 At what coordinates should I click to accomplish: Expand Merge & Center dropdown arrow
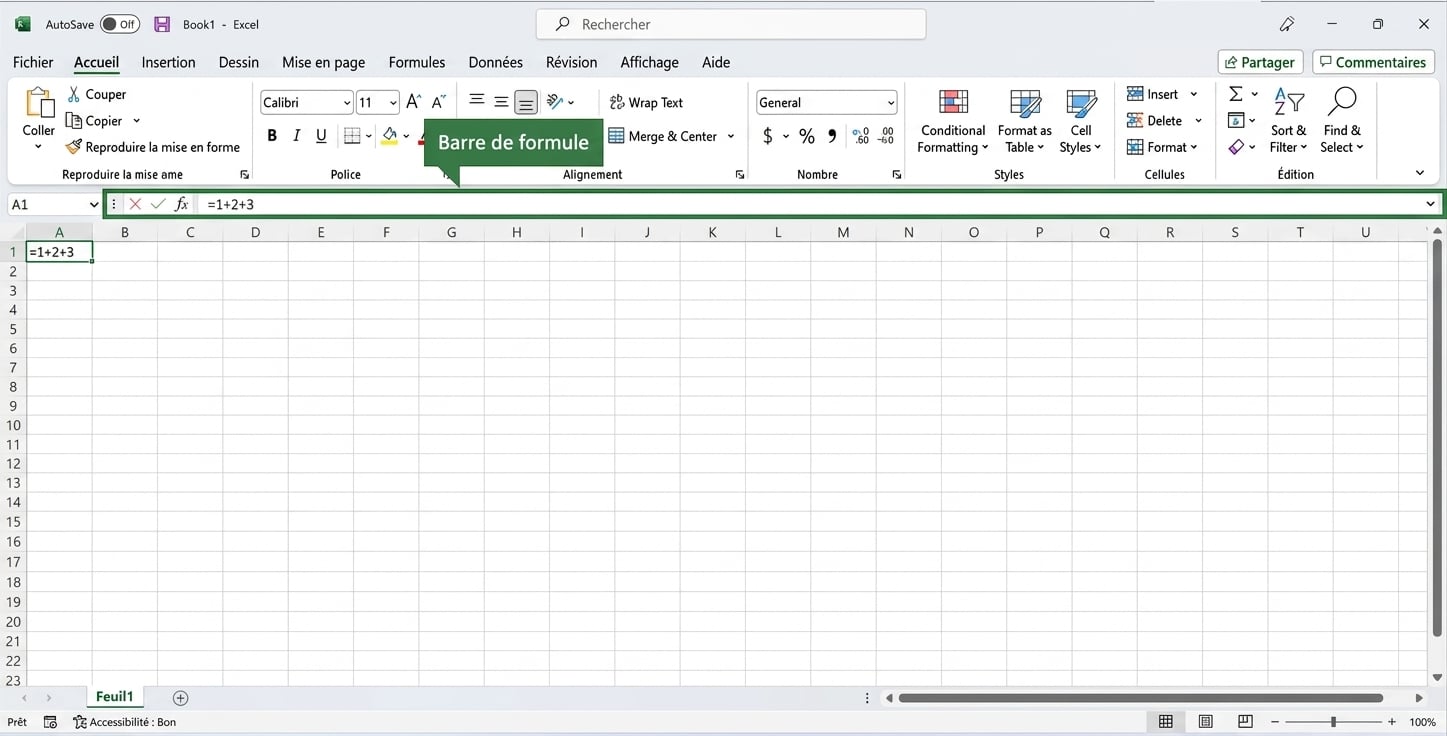click(x=731, y=136)
